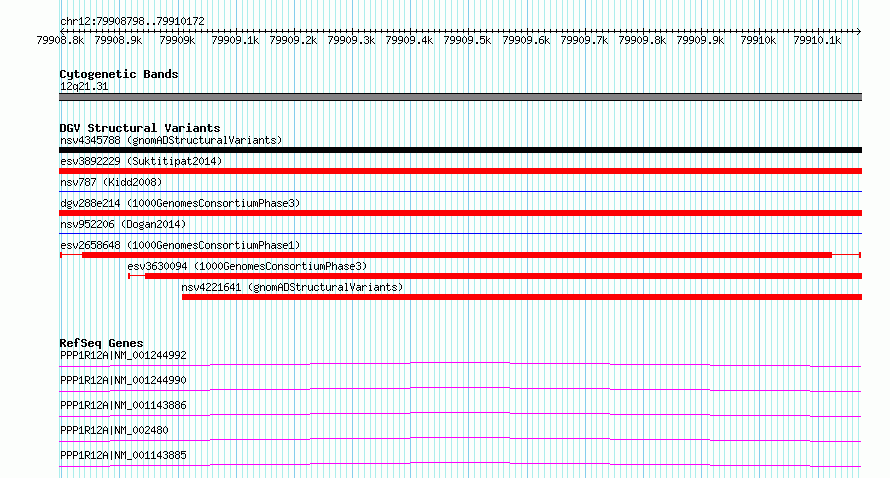This screenshot has height=478, width=890.
Task: Open variant esv3892229 Suktitipat2014 label
Action: click(141, 161)
